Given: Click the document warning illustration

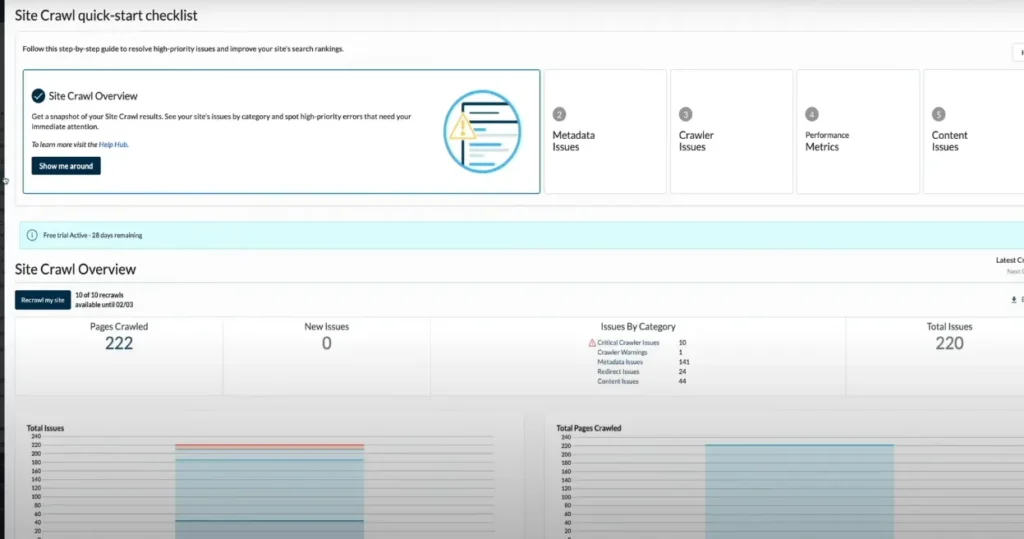Looking at the screenshot, I should coord(483,131).
